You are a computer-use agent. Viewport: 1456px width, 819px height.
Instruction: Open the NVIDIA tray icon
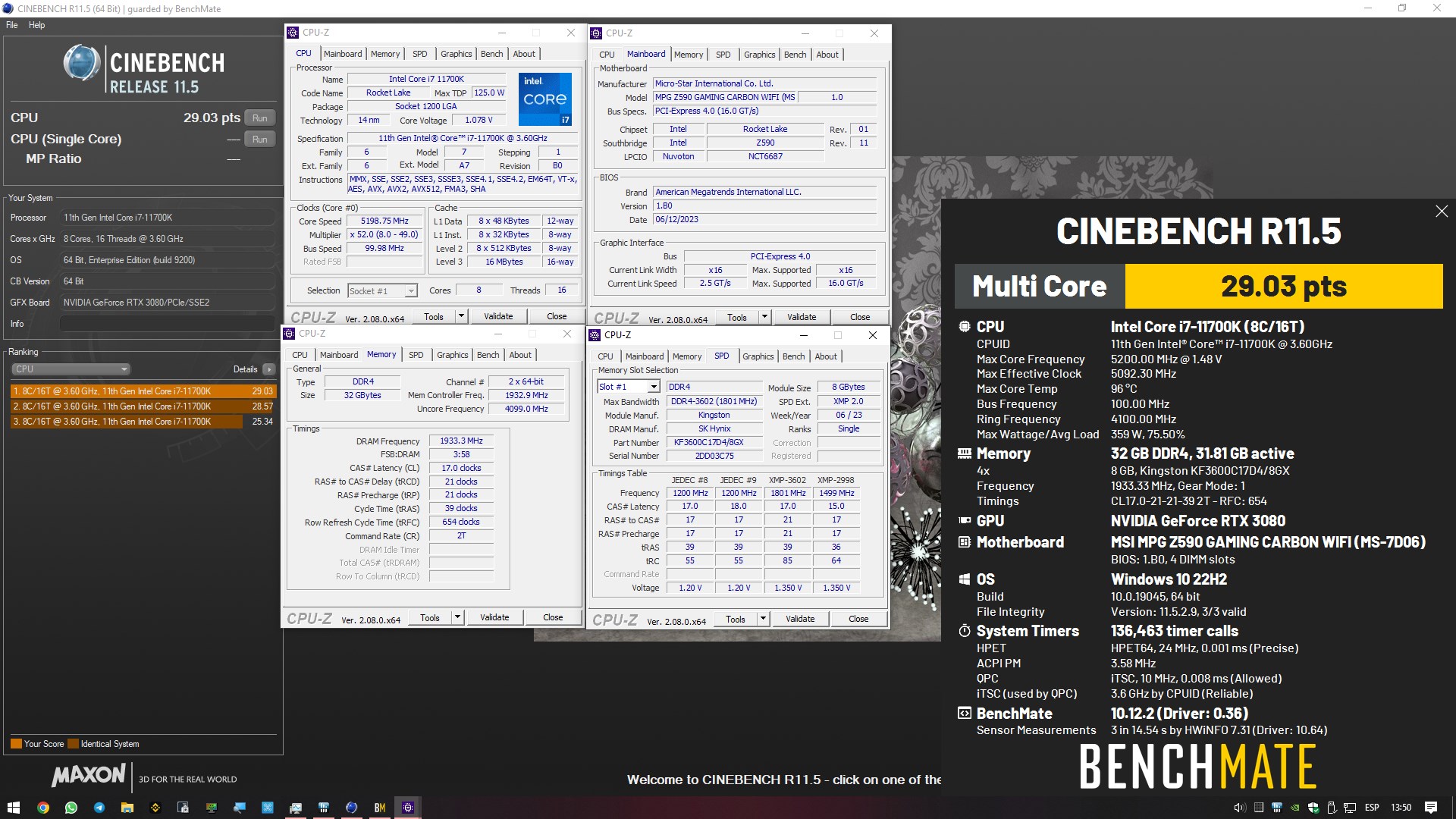tap(1295, 808)
